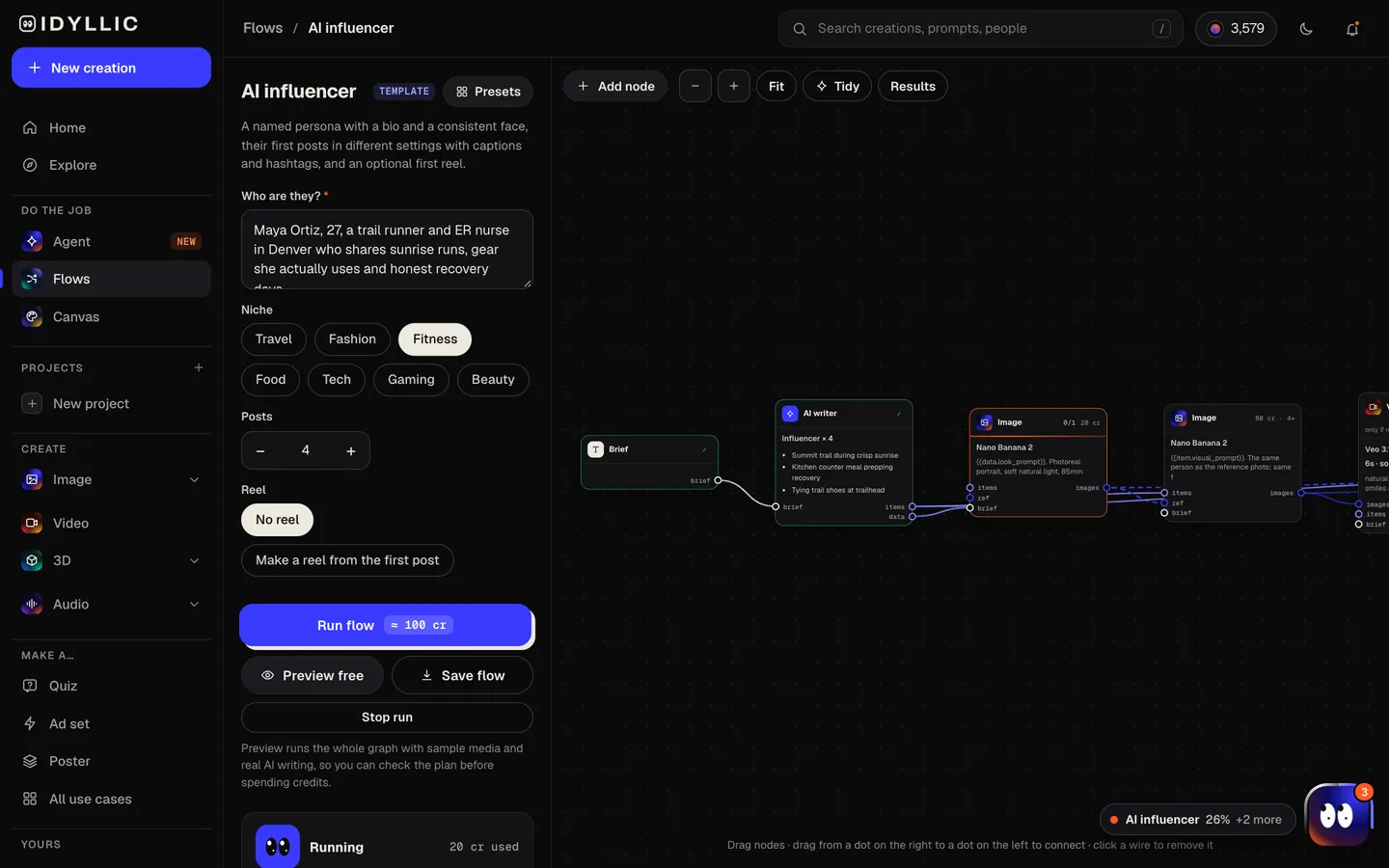
Task: Open the Results panel
Action: point(912,86)
